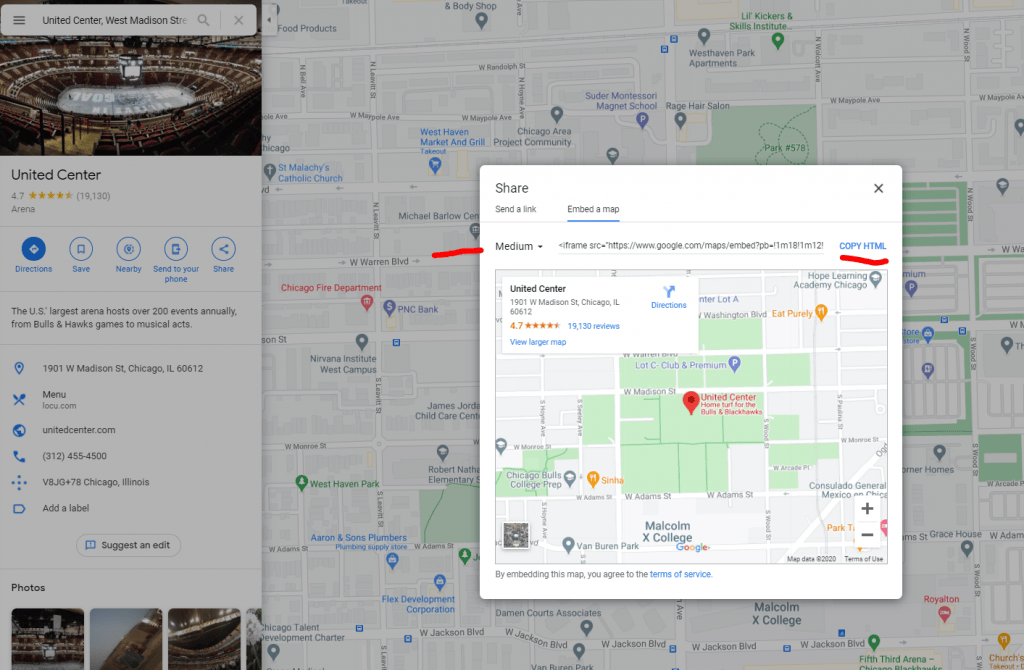Click Damen Courts Associates marker
This screenshot has width=1024, height=670.
coord(586,628)
